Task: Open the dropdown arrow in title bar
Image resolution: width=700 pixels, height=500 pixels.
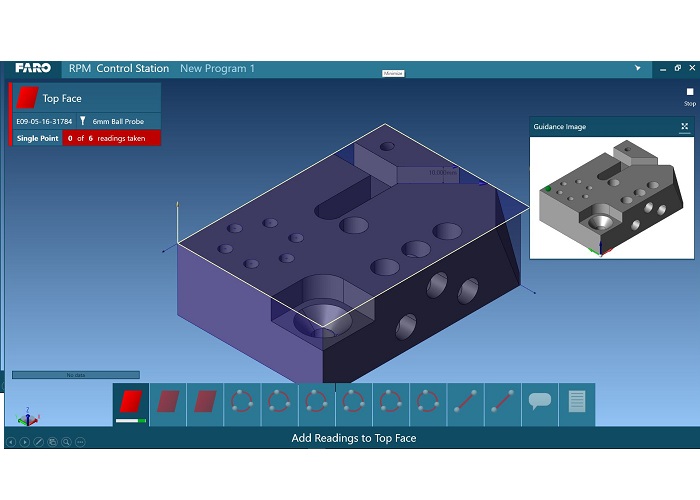Action: tap(638, 68)
